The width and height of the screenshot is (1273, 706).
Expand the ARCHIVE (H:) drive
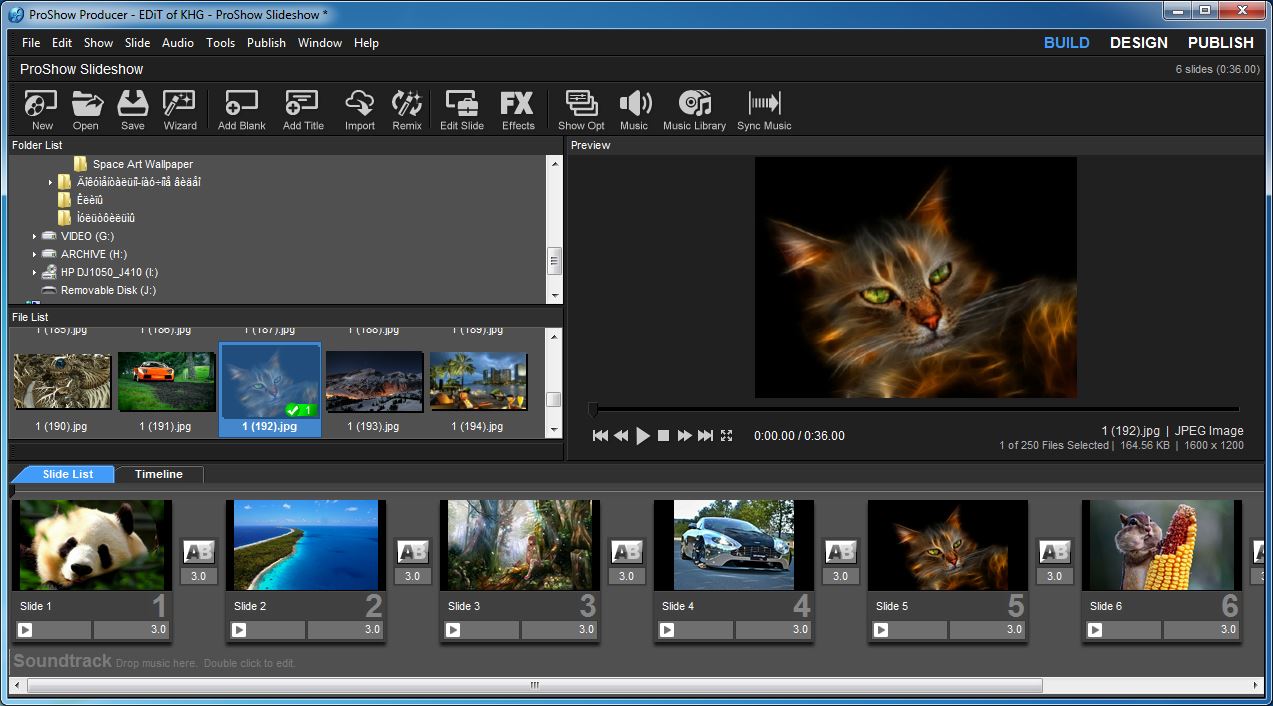(x=34, y=254)
